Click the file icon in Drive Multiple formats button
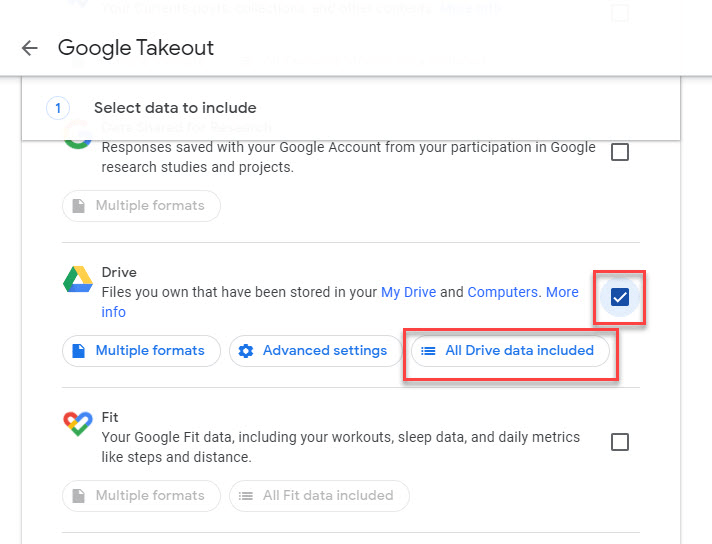The width and height of the screenshot is (712, 544). [79, 351]
